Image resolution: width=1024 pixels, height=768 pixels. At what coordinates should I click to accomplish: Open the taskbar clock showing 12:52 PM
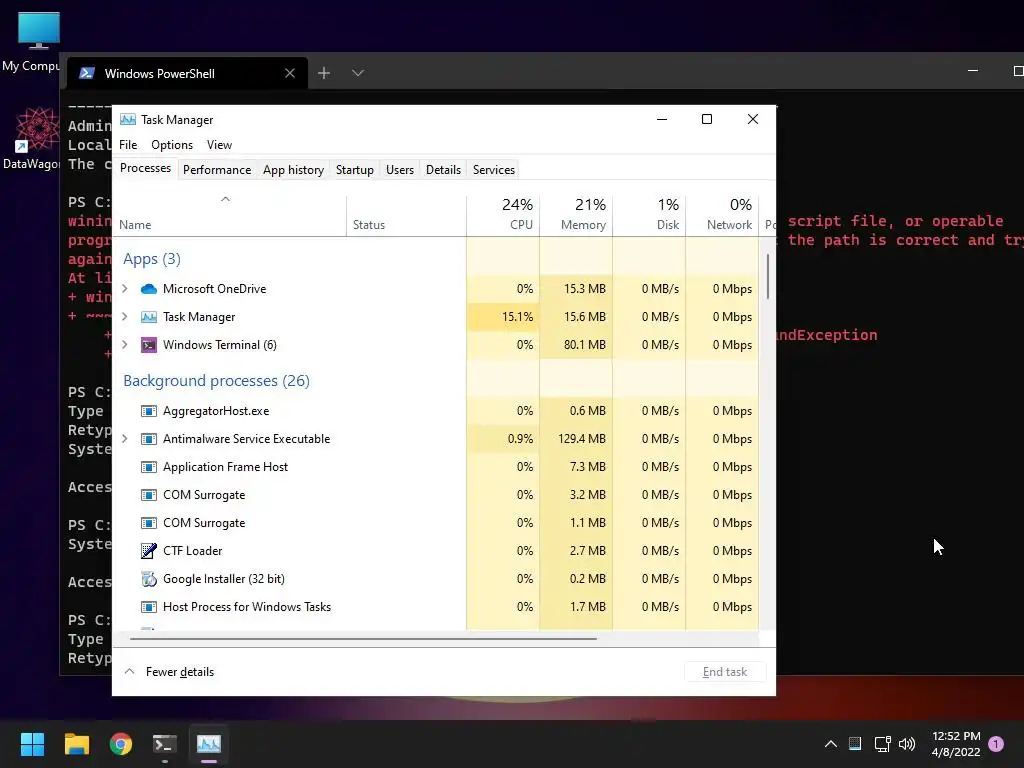click(x=955, y=744)
